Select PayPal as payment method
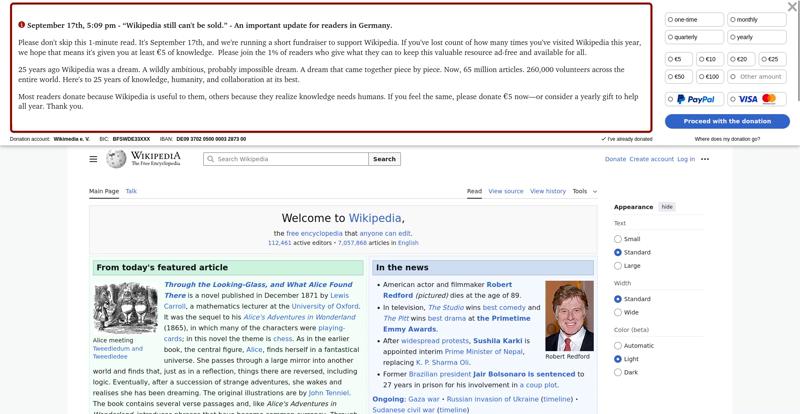800x414 pixels. click(694, 99)
